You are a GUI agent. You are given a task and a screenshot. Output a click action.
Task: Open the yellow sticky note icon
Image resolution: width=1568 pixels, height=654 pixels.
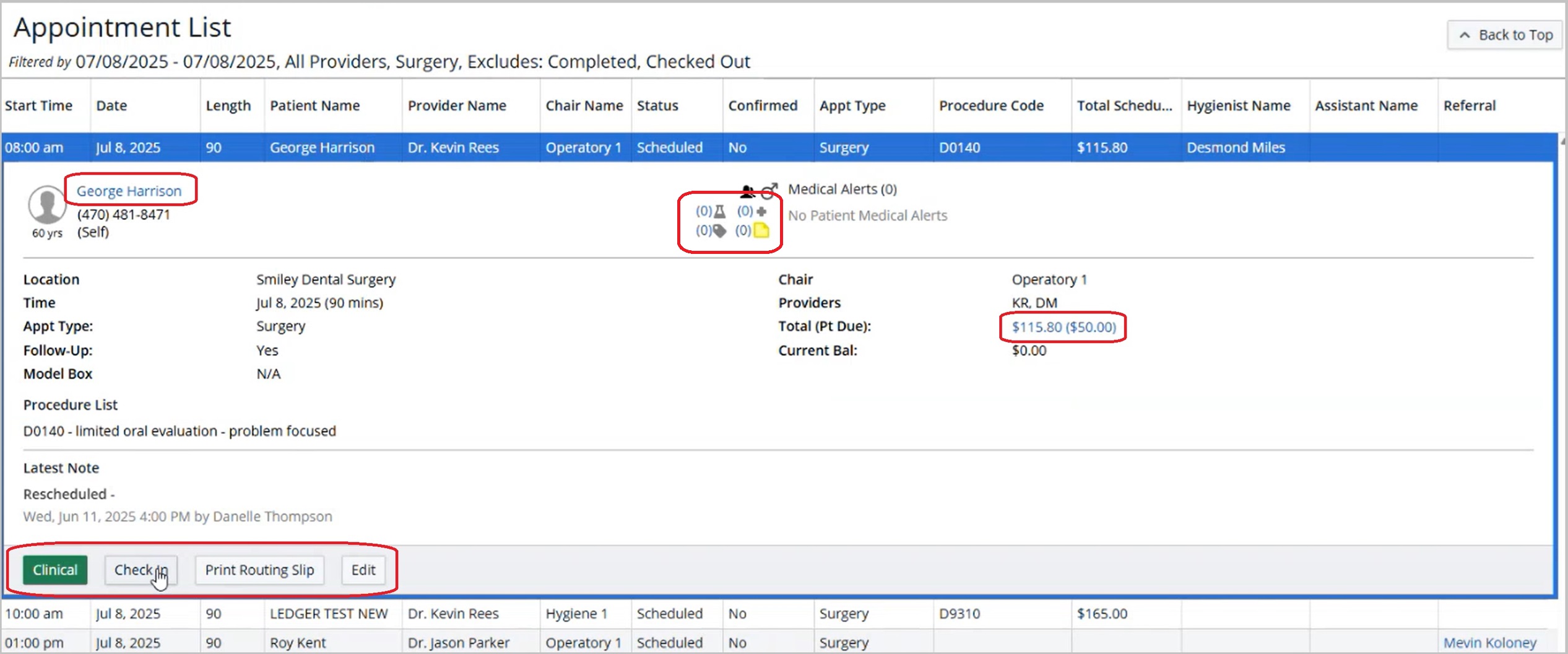click(x=761, y=230)
